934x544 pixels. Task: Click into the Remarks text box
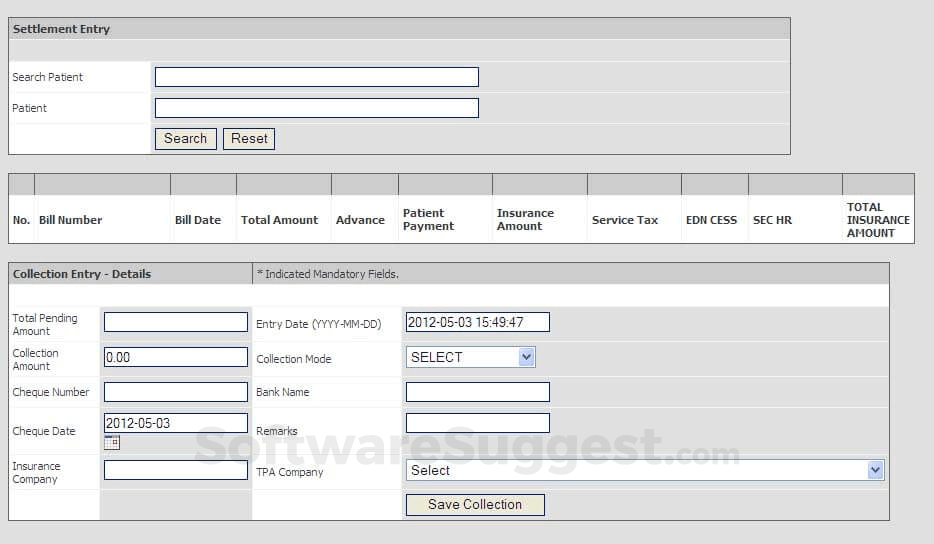pyautogui.click(x=477, y=423)
